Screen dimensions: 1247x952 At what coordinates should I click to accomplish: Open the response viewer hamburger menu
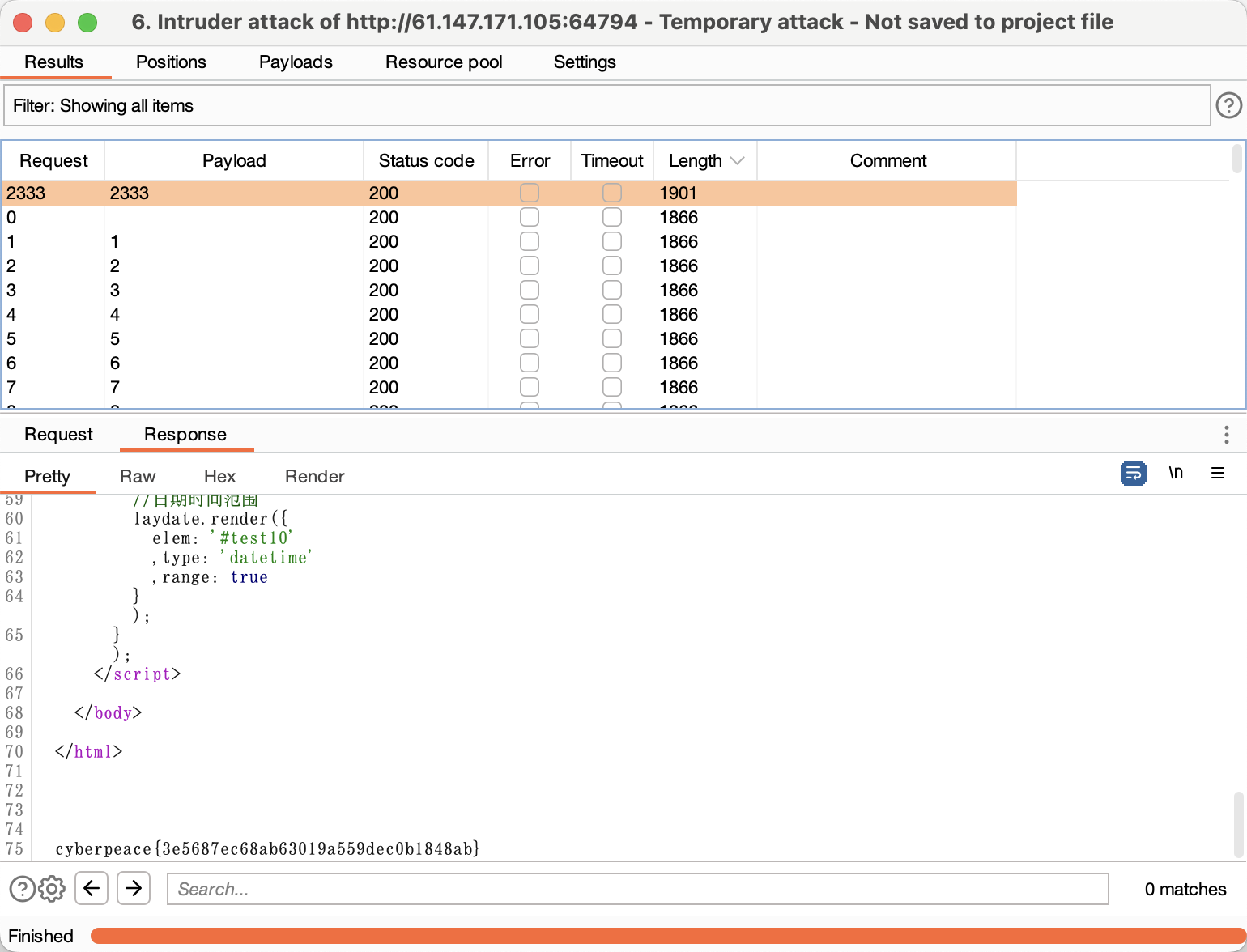point(1218,473)
